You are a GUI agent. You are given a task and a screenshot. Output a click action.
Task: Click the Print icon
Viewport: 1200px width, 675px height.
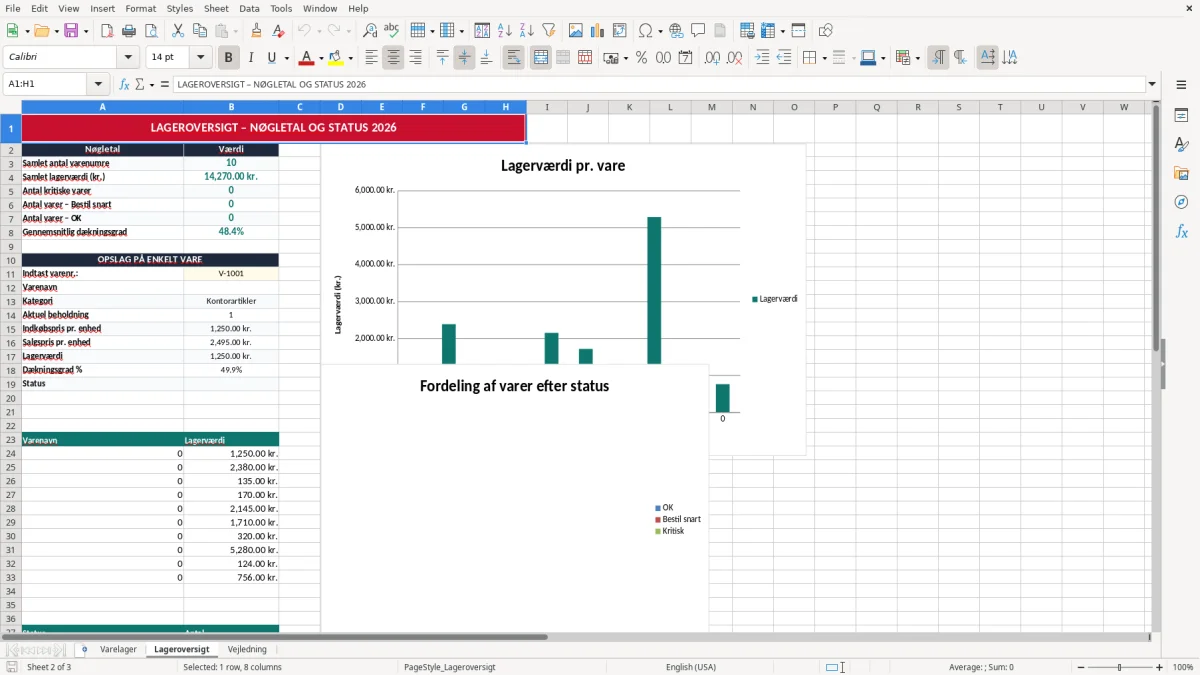point(129,31)
